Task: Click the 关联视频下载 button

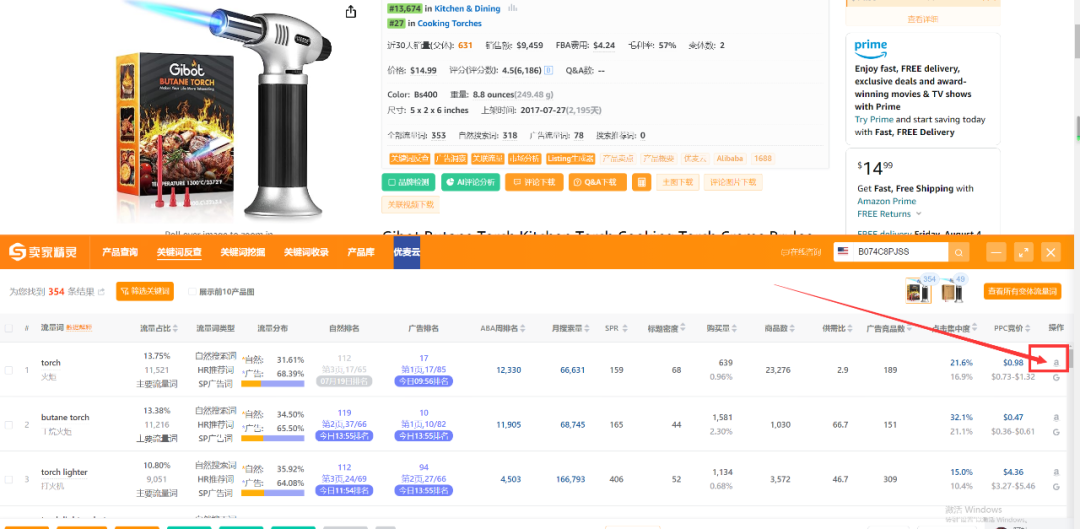Action: (x=411, y=205)
